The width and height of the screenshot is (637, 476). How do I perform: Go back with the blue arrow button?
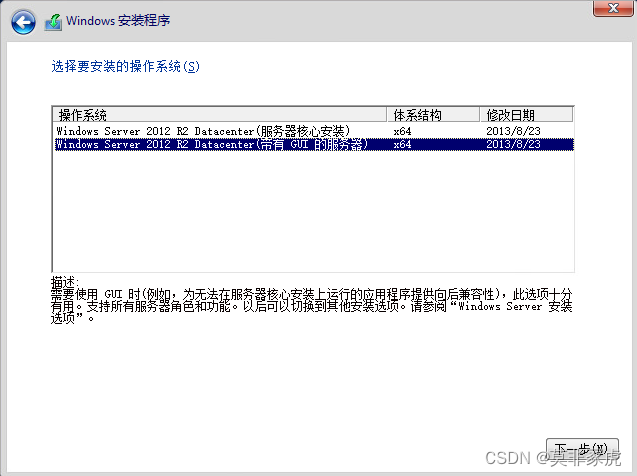23,22
